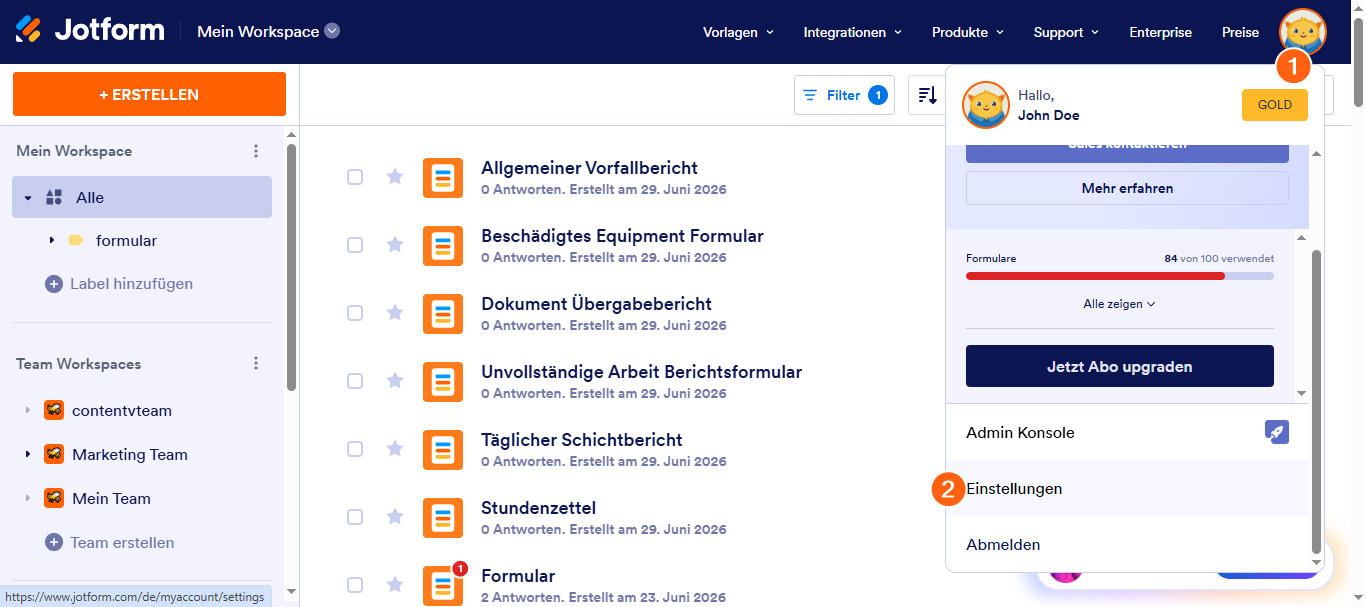The image size is (1366, 607).
Task: Click Jetzt Abo upgraden
Action: tap(1120, 366)
